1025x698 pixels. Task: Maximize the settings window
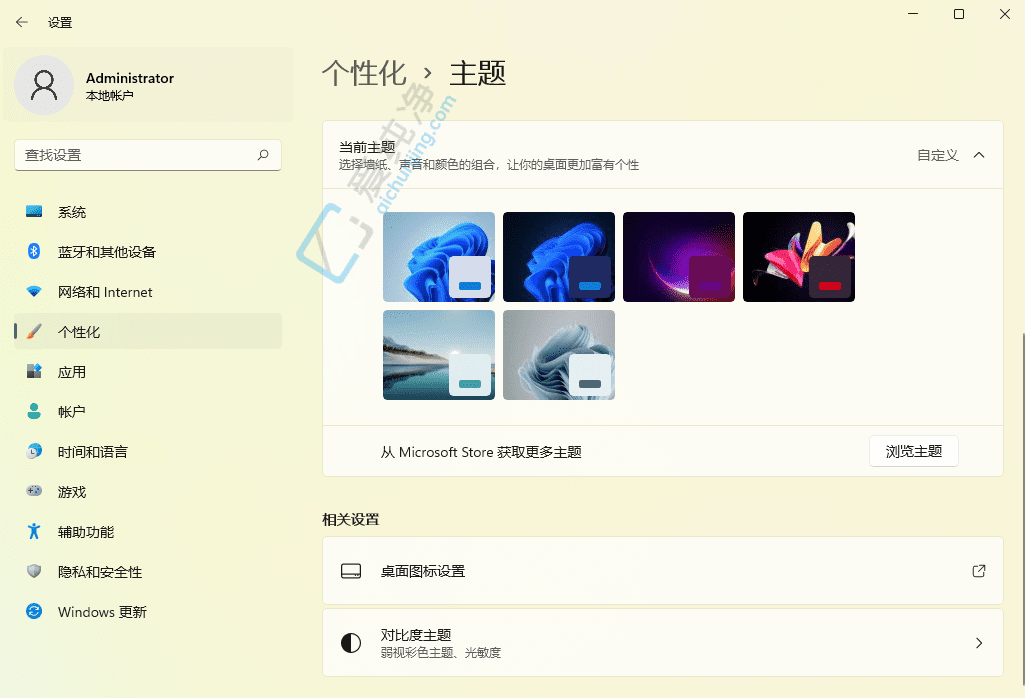(x=959, y=14)
